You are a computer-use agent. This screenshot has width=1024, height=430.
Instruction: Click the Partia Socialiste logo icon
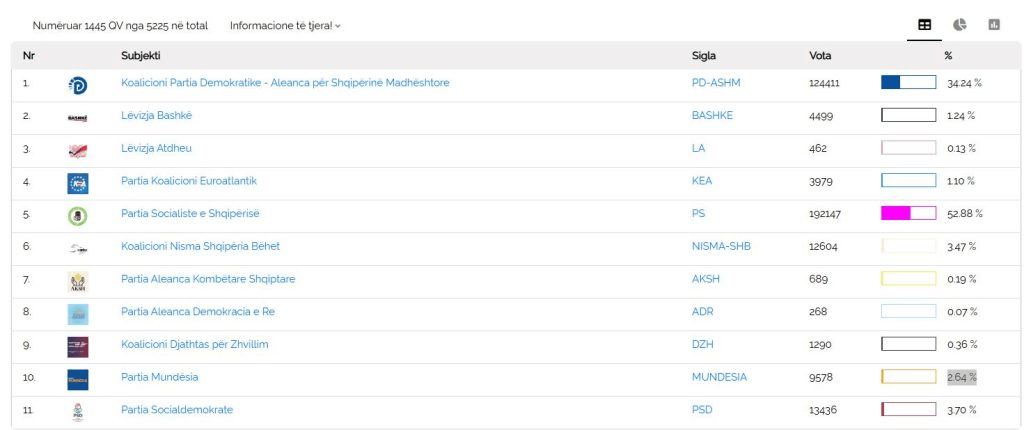(77, 215)
